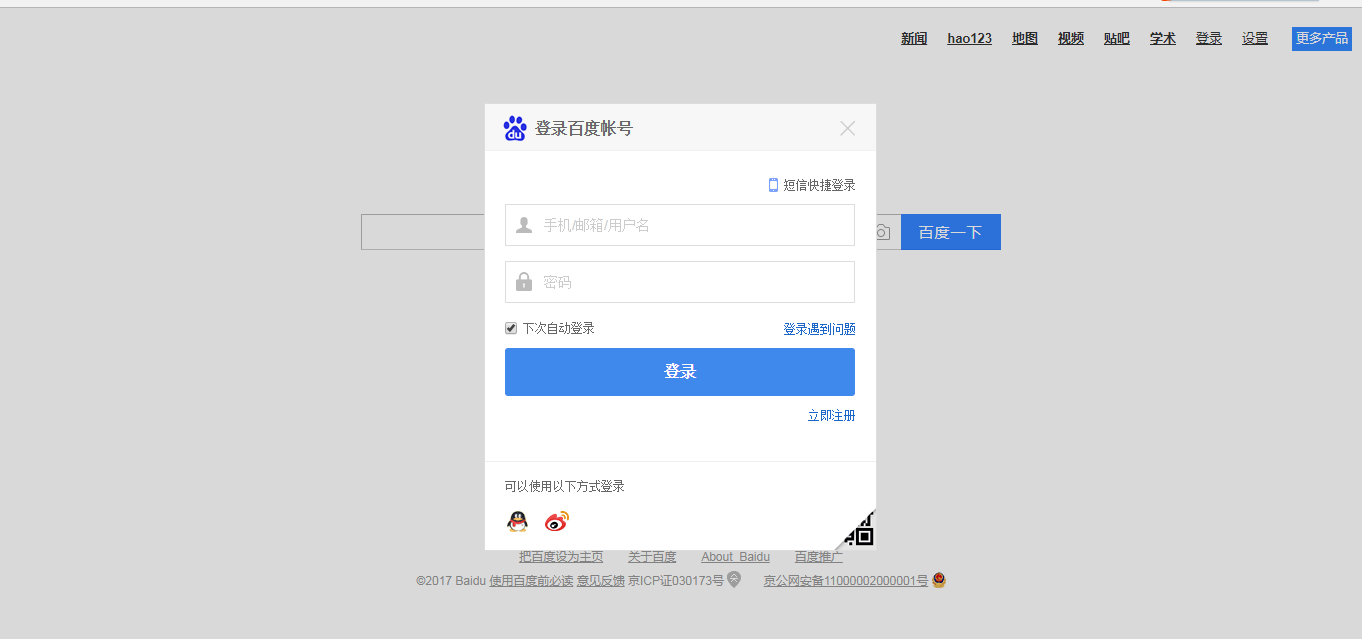
Task: Click 登录 in the top navigation
Action: (x=1209, y=38)
